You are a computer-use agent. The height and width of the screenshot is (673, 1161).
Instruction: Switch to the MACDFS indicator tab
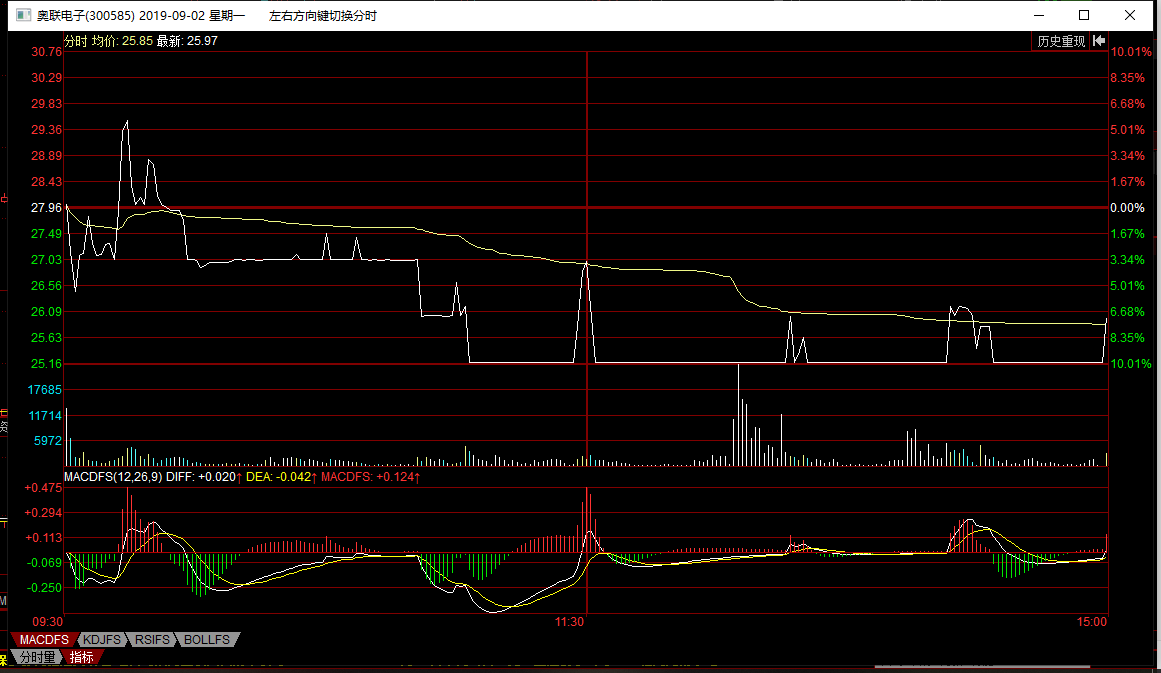click(x=44, y=640)
